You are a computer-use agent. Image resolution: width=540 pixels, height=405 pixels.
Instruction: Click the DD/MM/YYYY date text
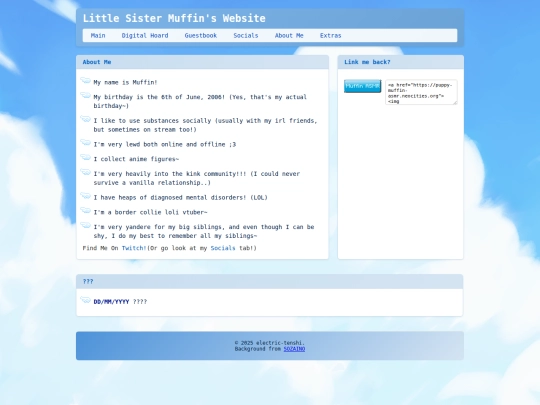click(x=111, y=302)
